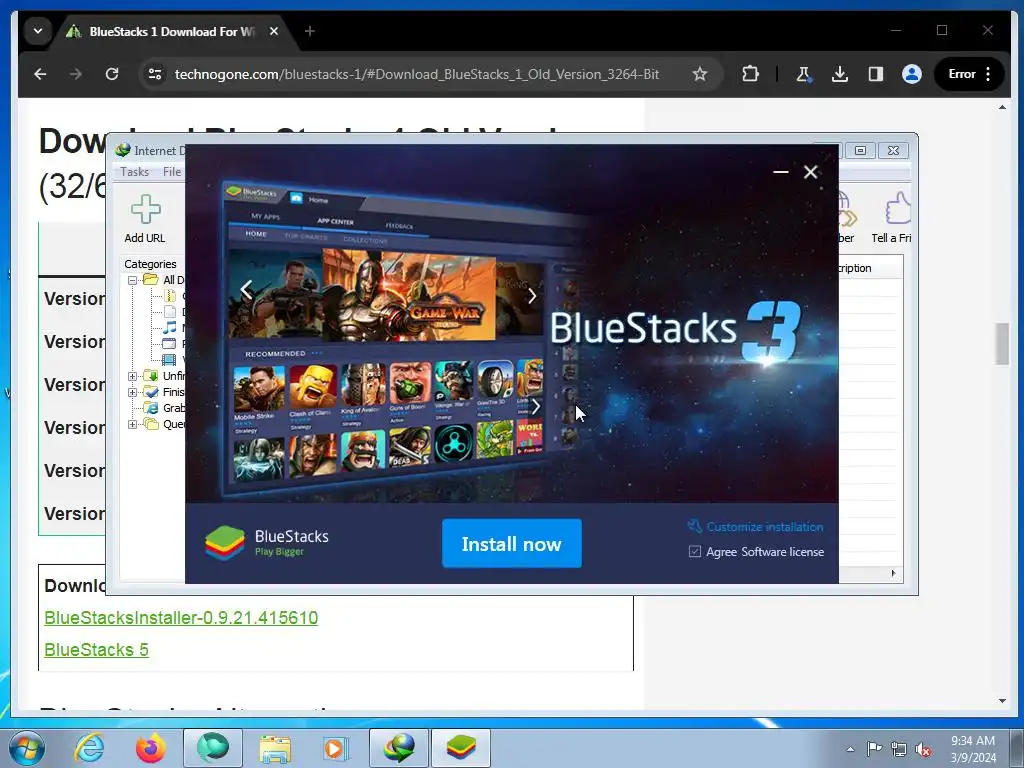Switch to BlueStacks installer on taskbar
The image size is (1024, 768).
point(460,748)
